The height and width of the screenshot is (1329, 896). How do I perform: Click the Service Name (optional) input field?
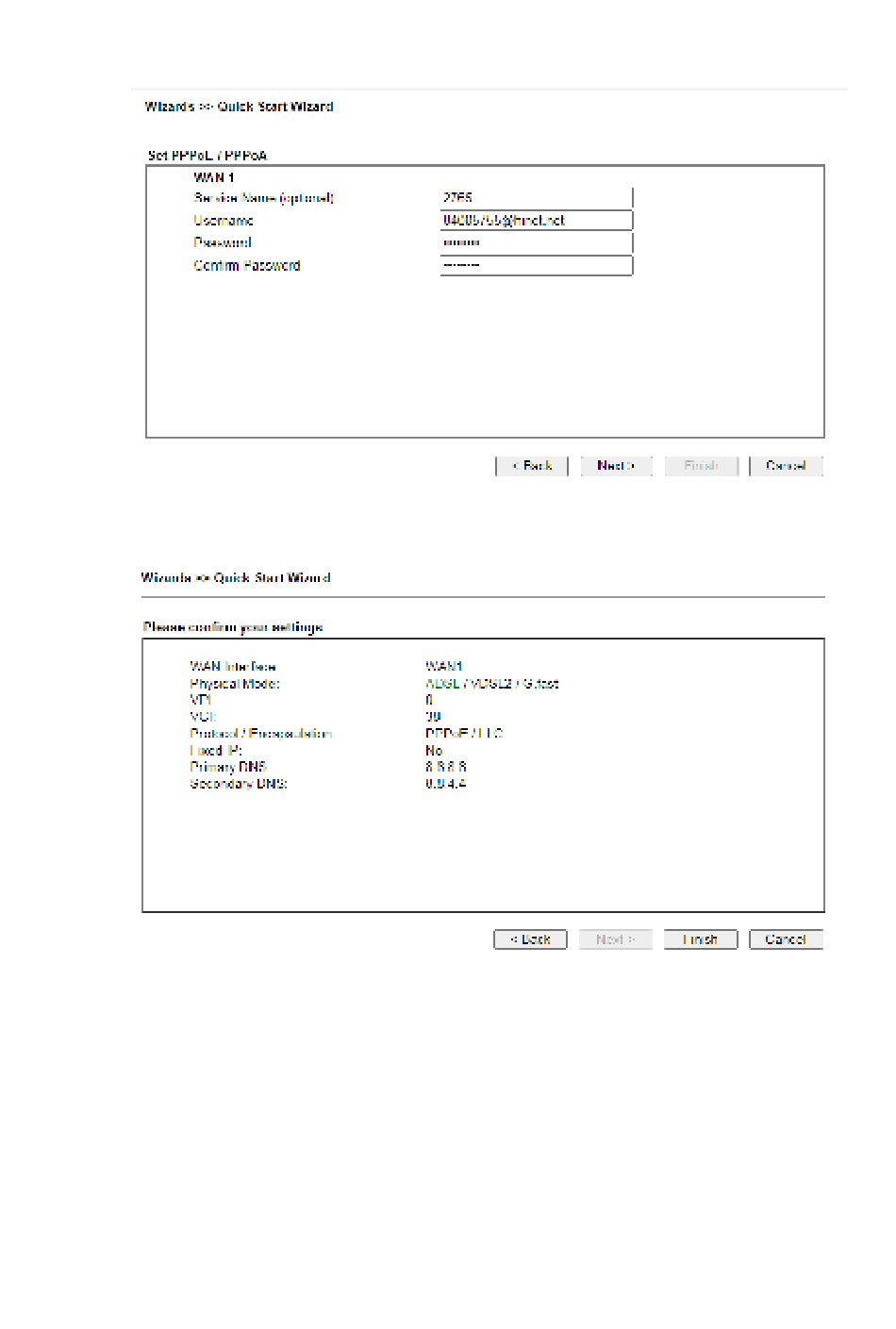(536, 198)
